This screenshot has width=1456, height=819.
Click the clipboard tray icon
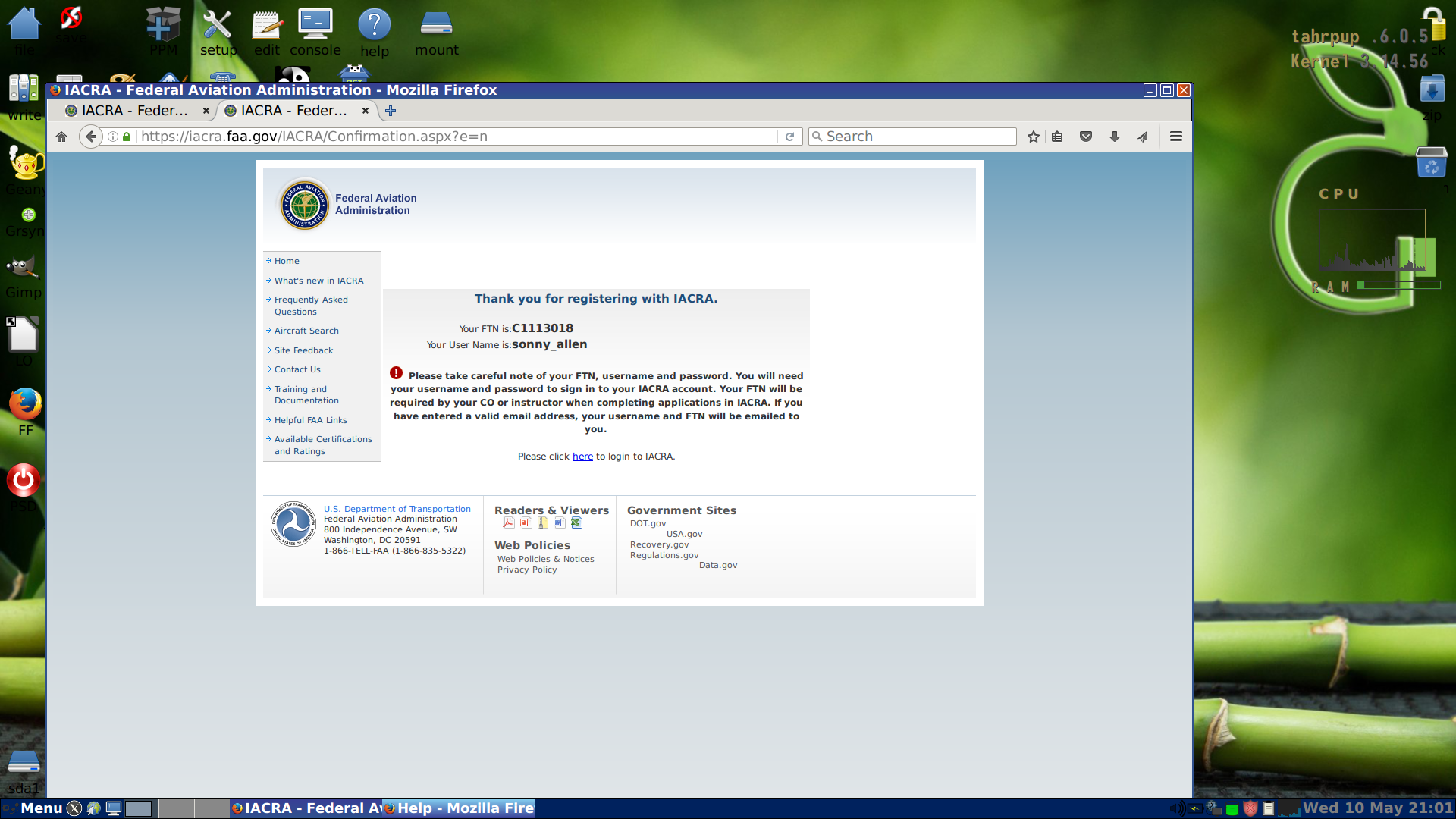click(x=1269, y=808)
